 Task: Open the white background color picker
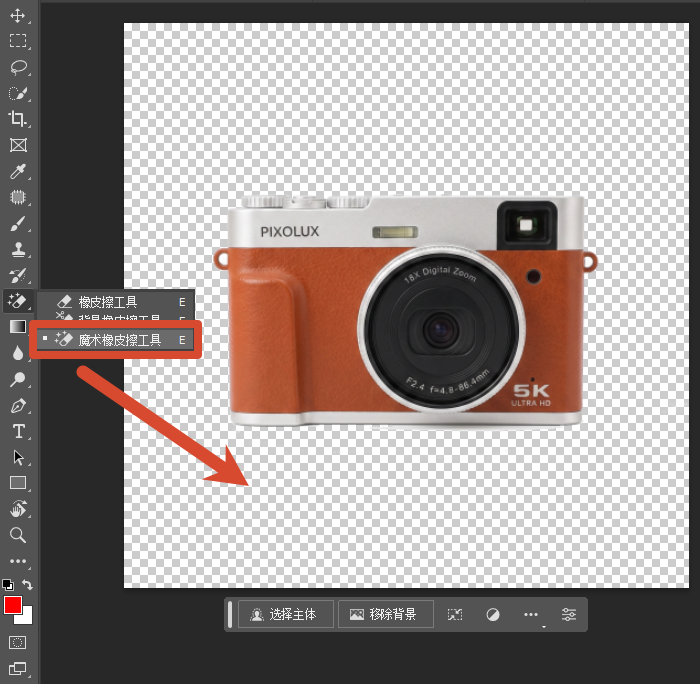[26, 617]
